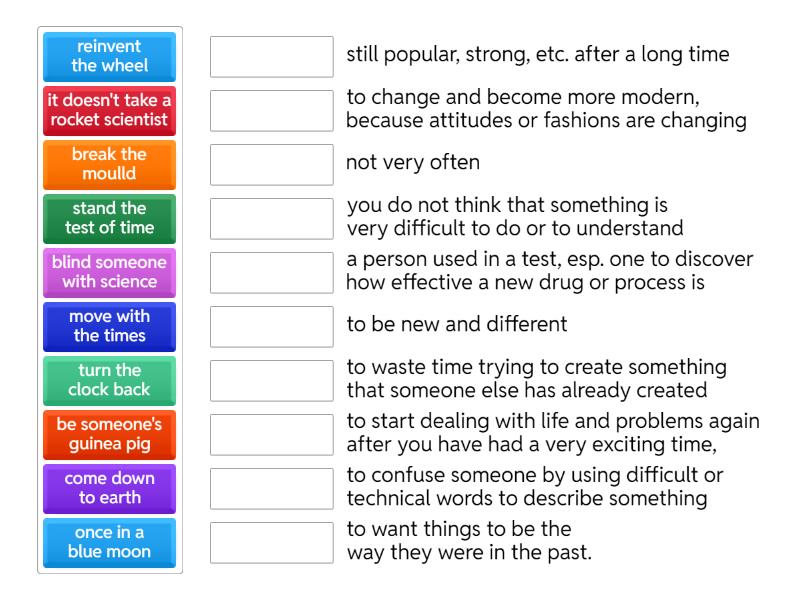The width and height of the screenshot is (800, 600).
Task: Pick the orange 'break the moulld' tile
Action: (110, 165)
